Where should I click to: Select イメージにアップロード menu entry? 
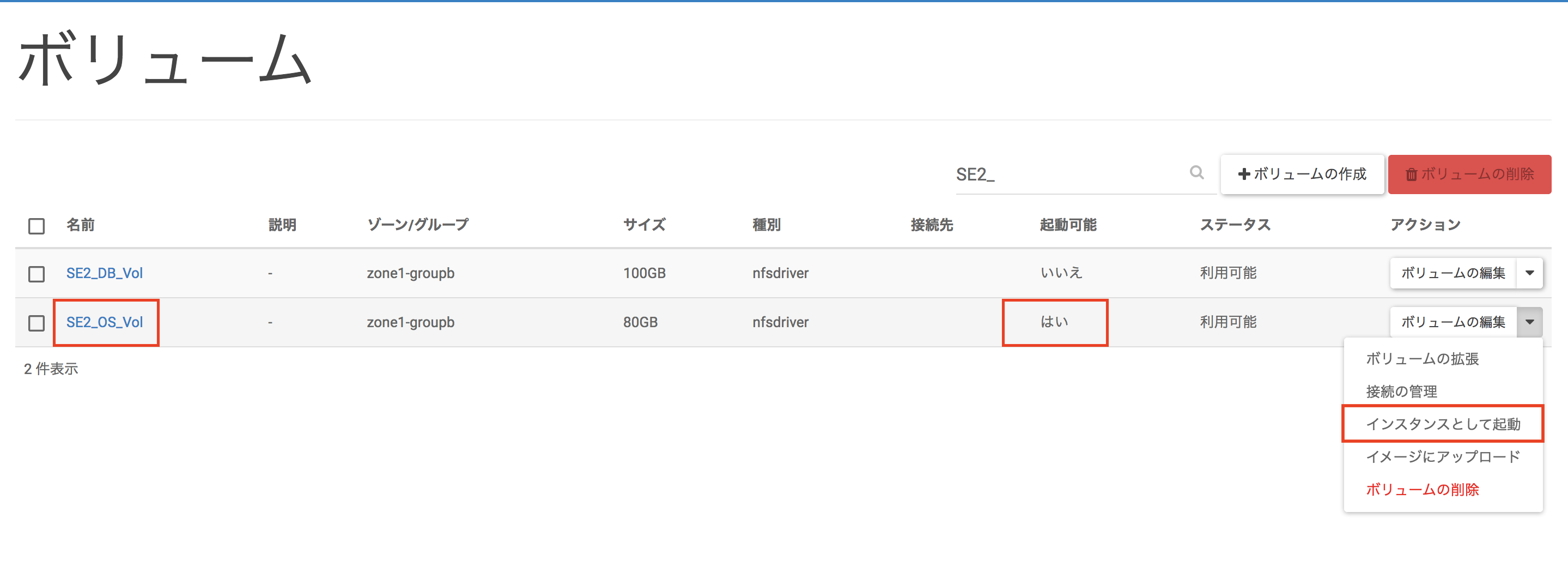1443,457
